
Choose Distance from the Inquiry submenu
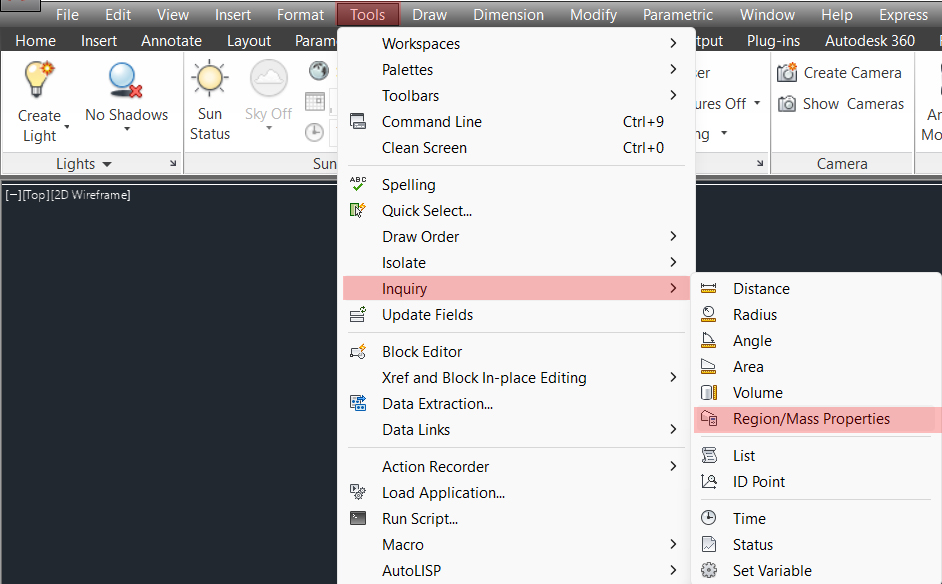[761, 289]
